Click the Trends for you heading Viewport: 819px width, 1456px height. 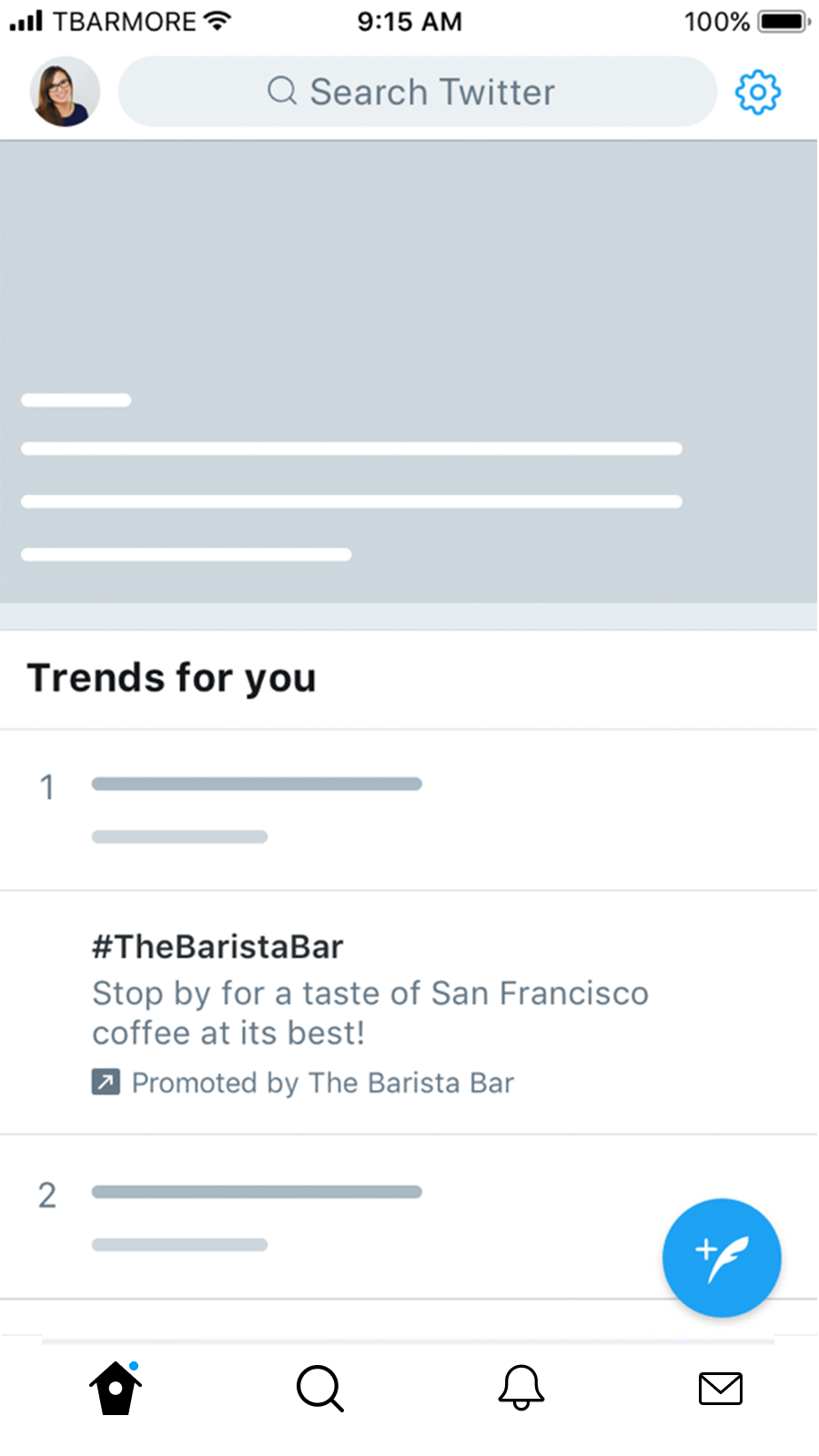[x=172, y=677]
